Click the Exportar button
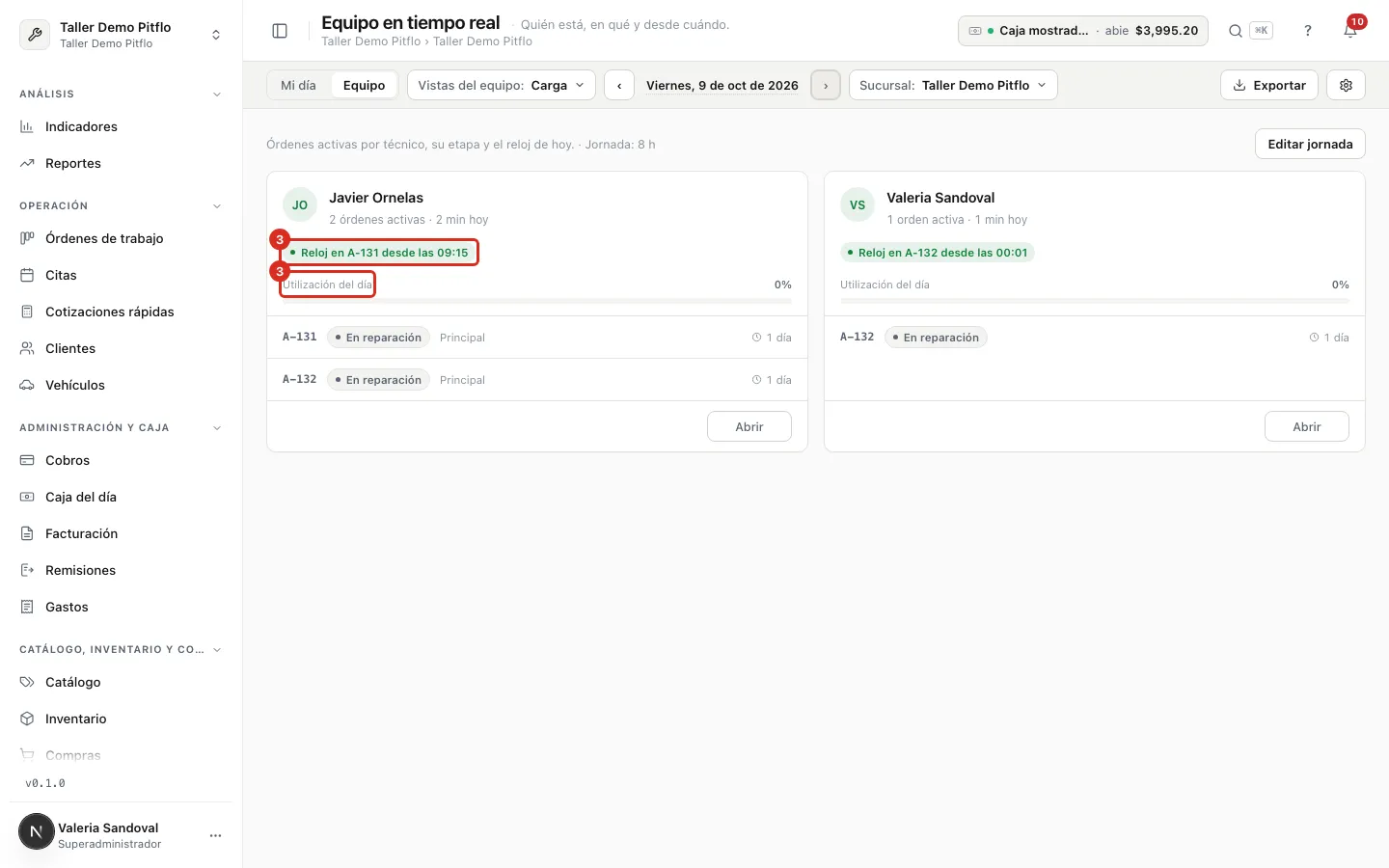This screenshot has width=1389, height=868. coord(1269,85)
